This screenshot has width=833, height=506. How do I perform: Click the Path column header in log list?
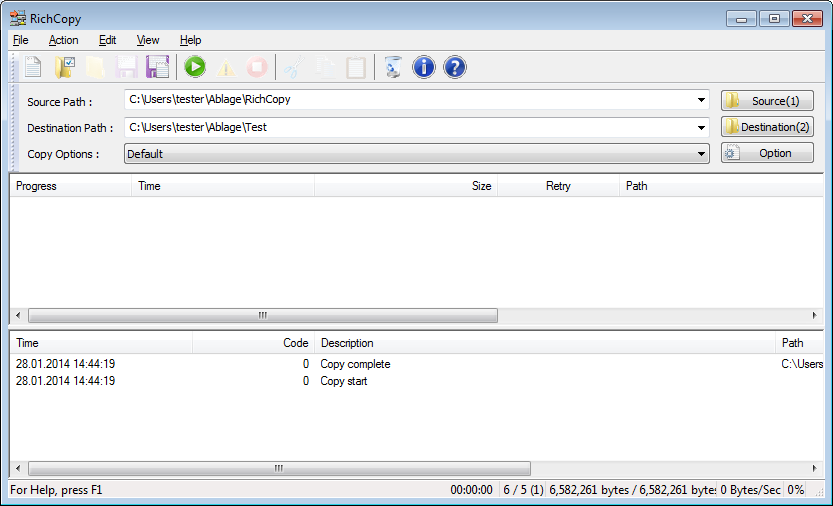800,343
